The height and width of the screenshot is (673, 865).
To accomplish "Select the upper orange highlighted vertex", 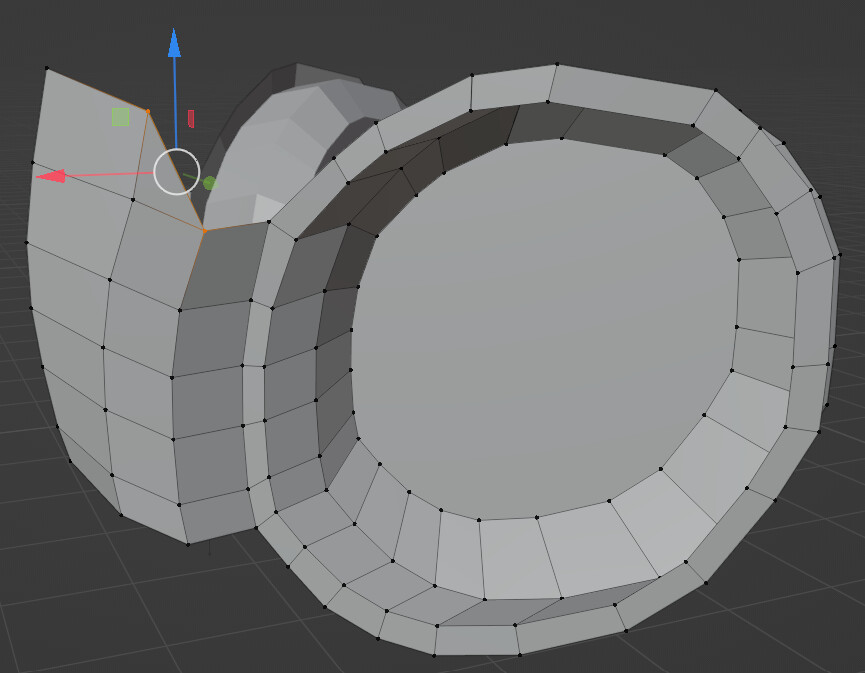I will click(148, 111).
